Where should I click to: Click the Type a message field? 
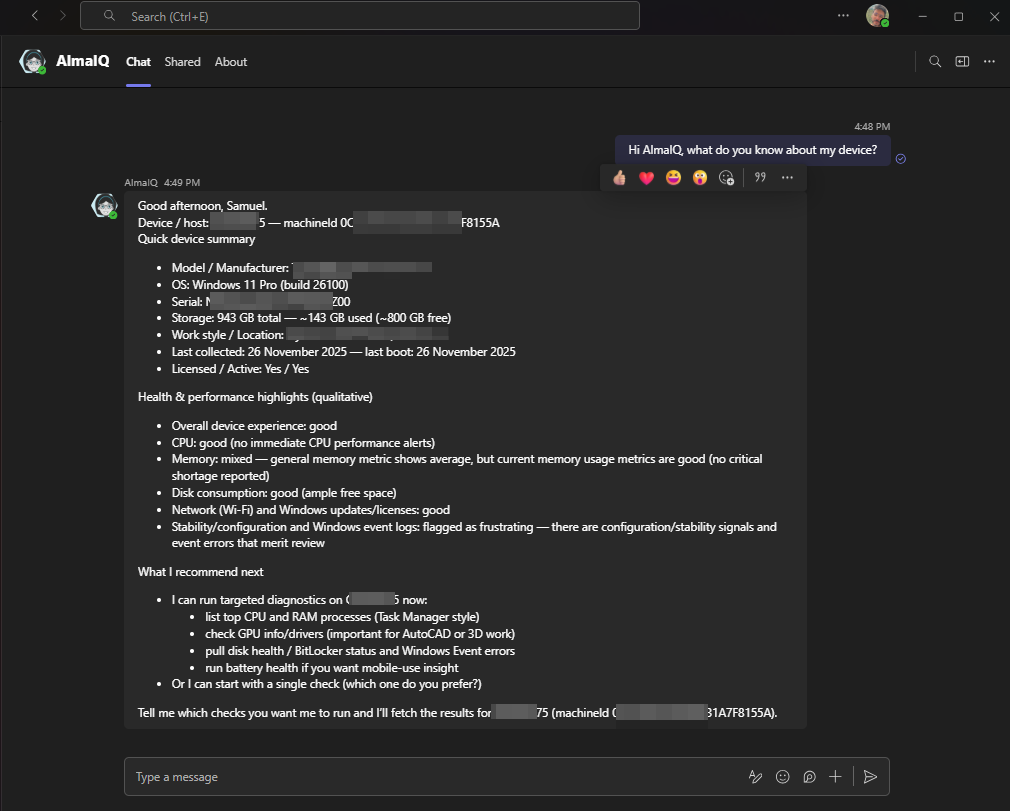pyautogui.click(x=430, y=777)
